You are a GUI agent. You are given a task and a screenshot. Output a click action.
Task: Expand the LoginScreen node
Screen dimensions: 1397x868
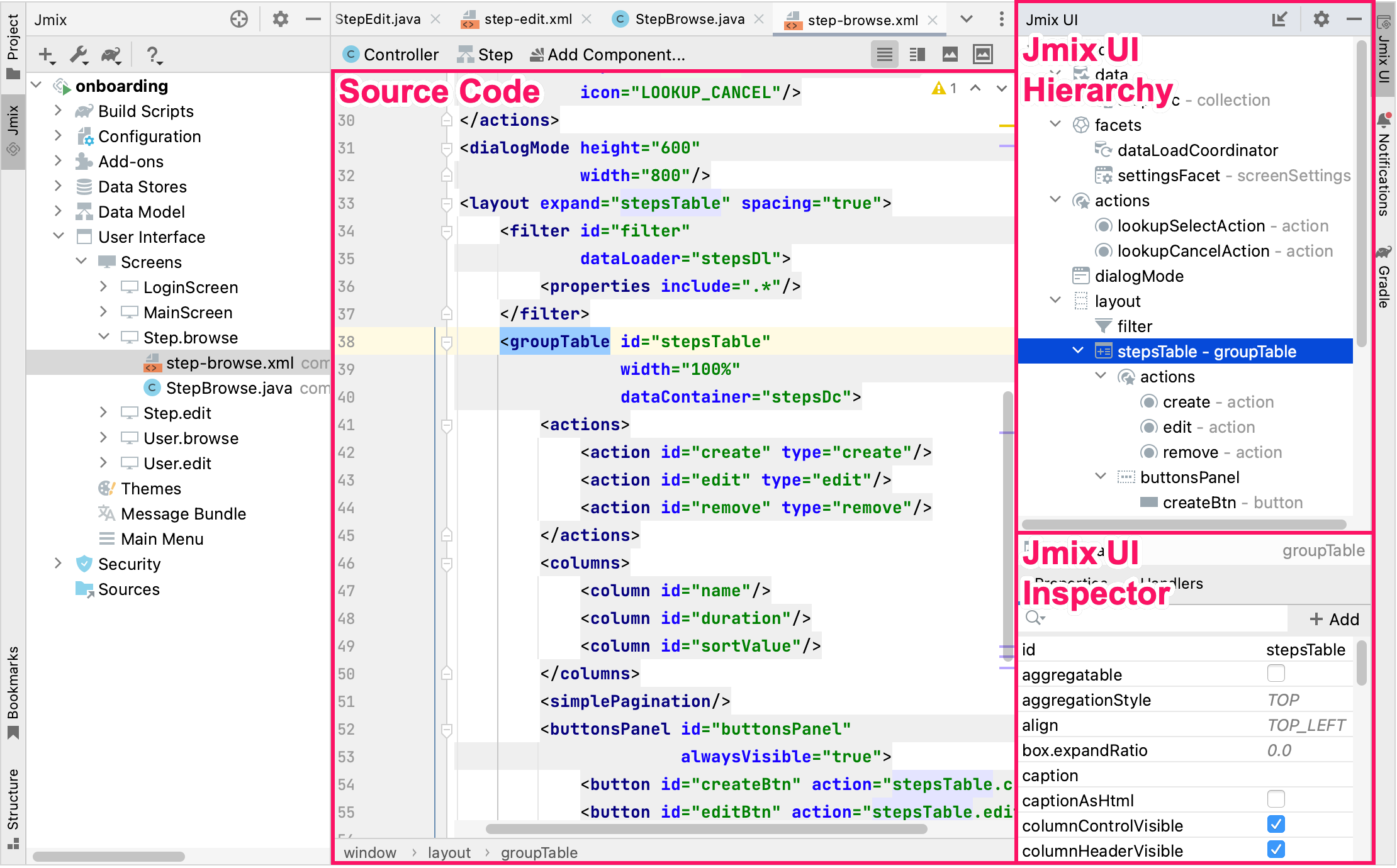point(103,286)
